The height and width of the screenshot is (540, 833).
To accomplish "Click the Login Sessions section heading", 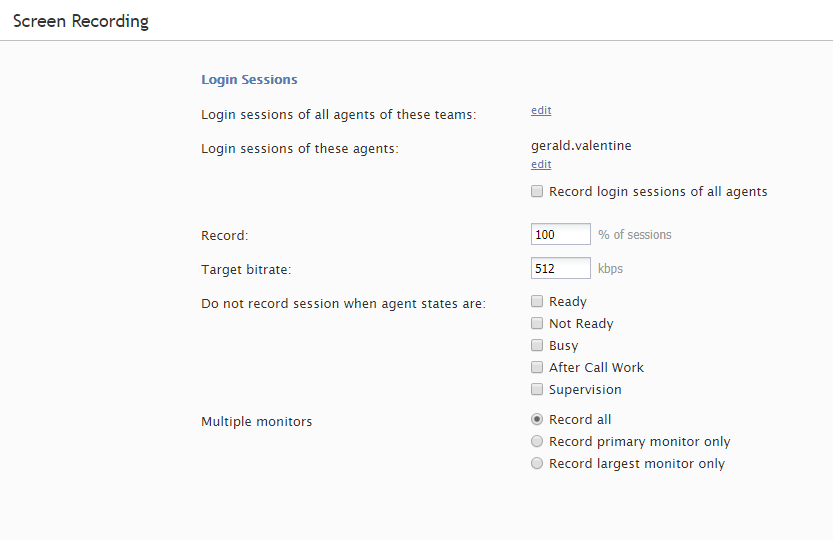I will pyautogui.click(x=249, y=80).
